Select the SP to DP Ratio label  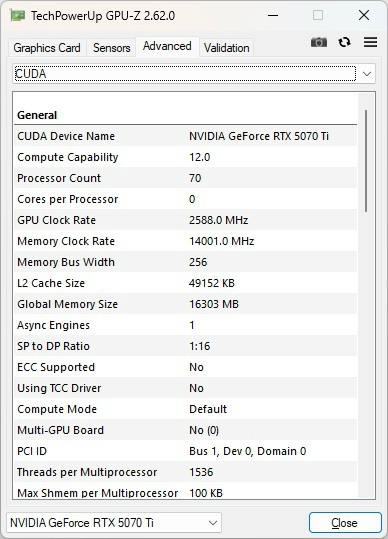53,346
